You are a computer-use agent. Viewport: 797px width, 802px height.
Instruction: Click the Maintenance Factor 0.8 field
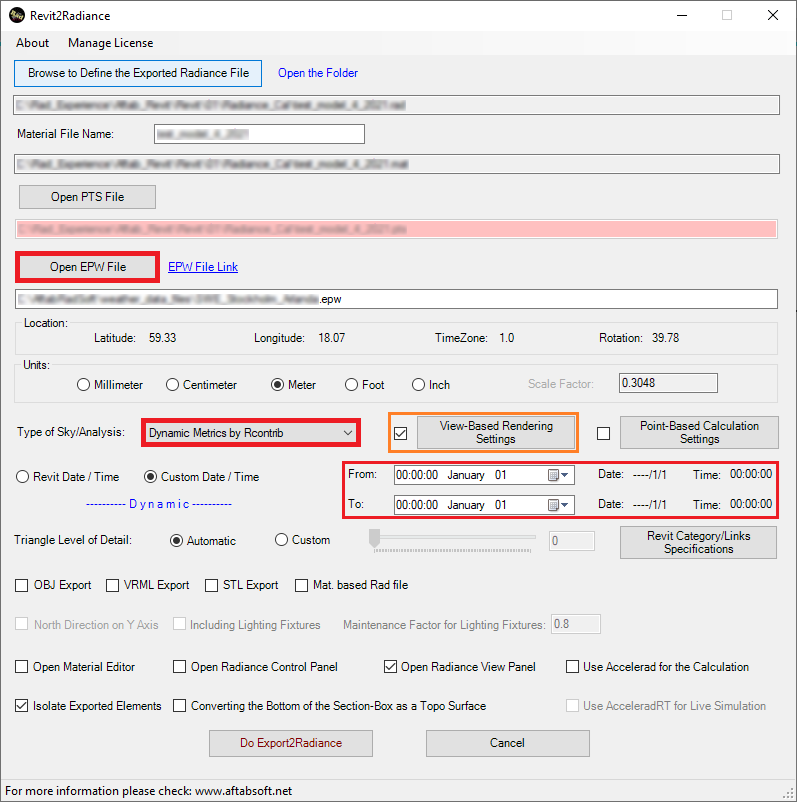click(x=575, y=625)
